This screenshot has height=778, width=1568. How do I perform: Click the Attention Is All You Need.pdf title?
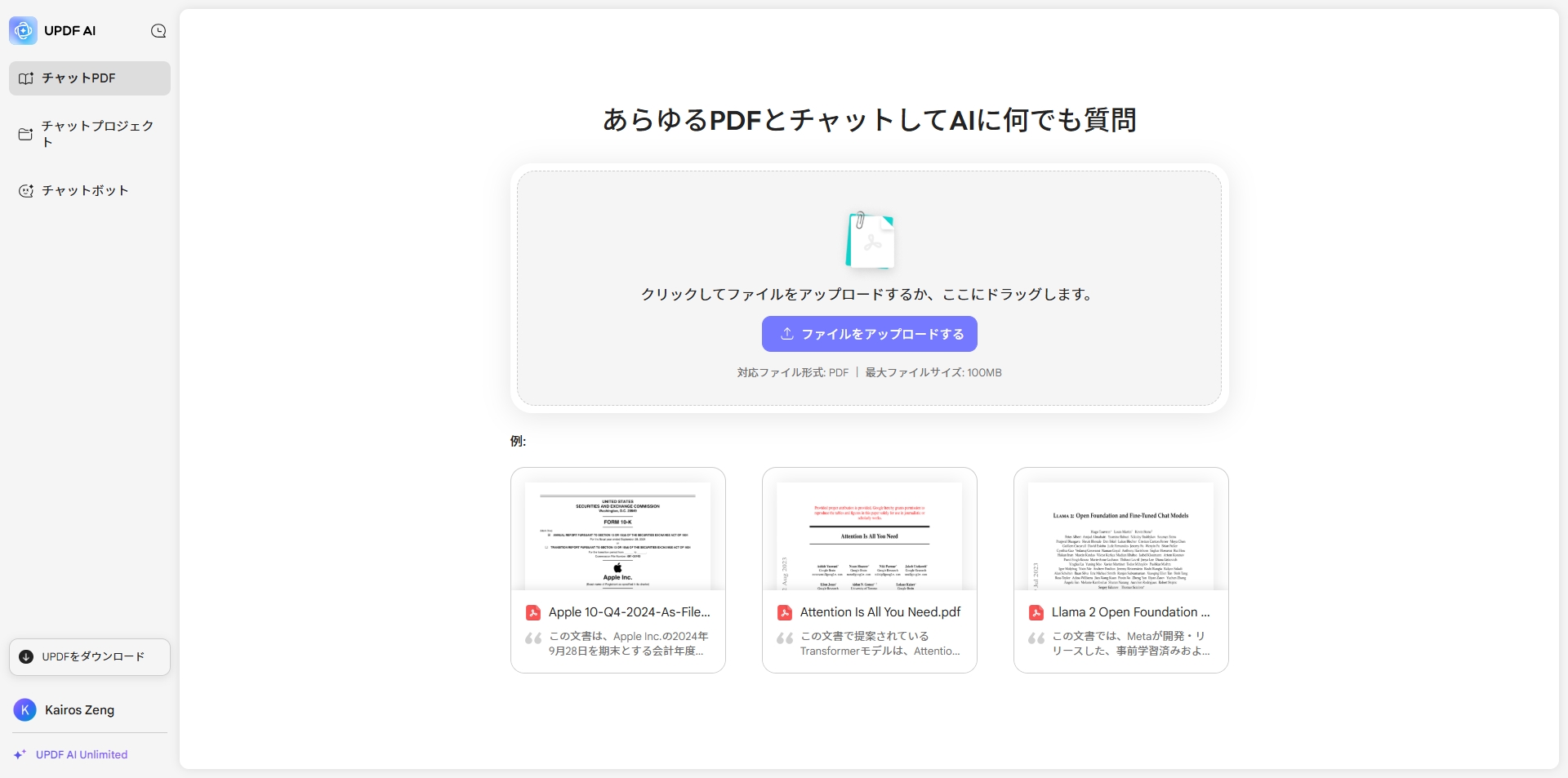point(880,612)
